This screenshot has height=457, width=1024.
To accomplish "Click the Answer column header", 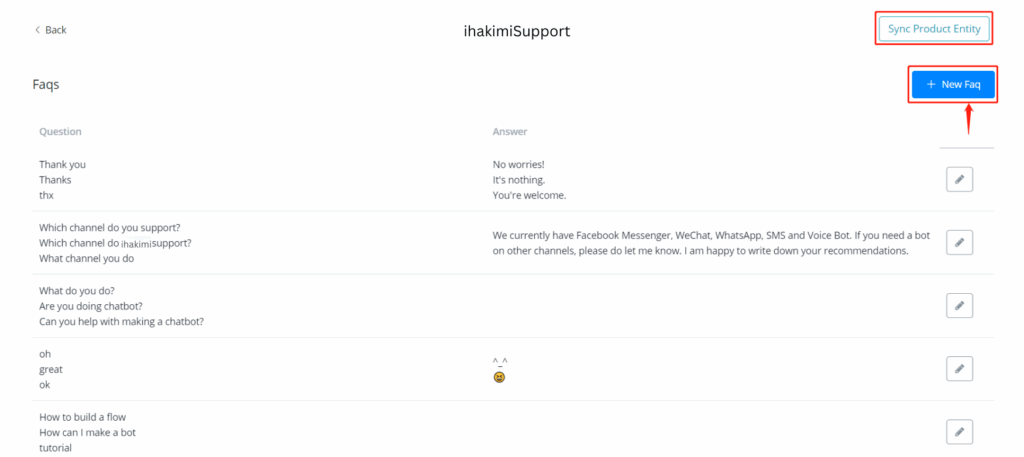I will pos(509,131).
